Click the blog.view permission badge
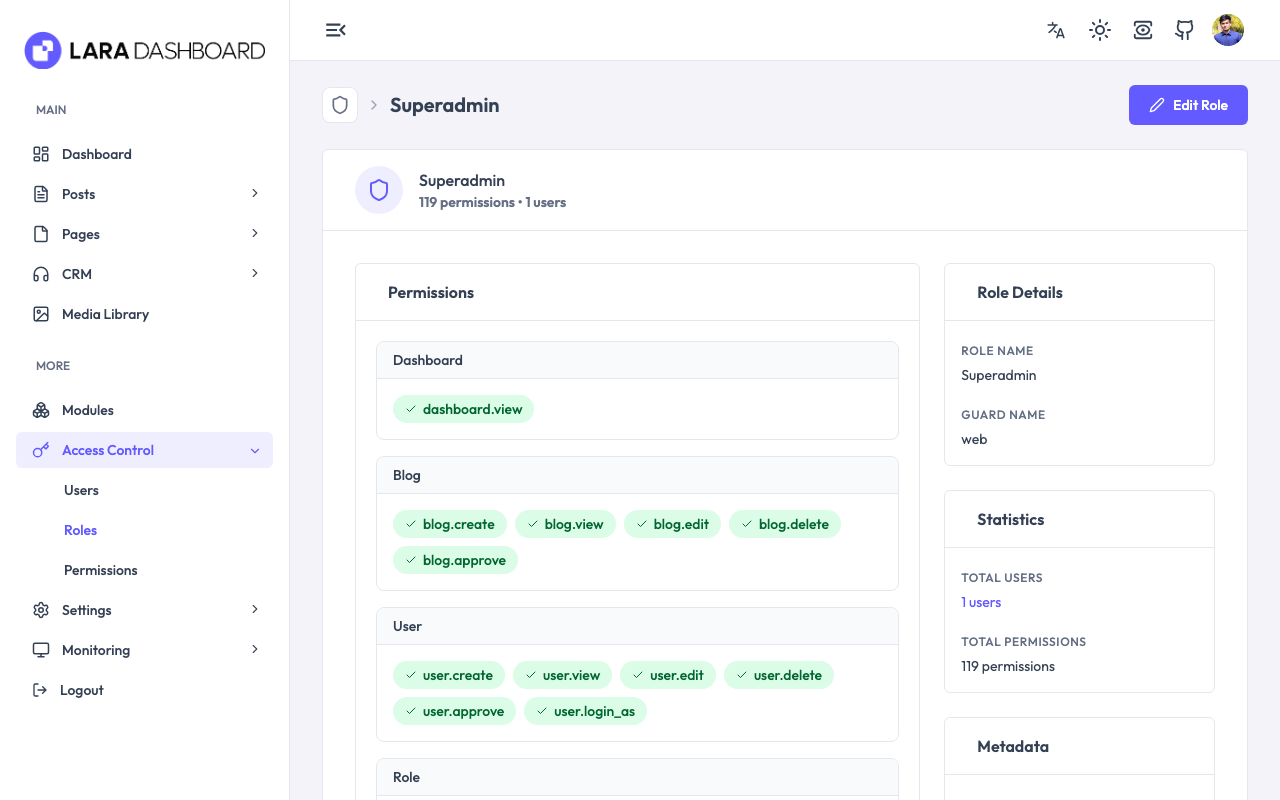1280x800 pixels. tap(565, 524)
